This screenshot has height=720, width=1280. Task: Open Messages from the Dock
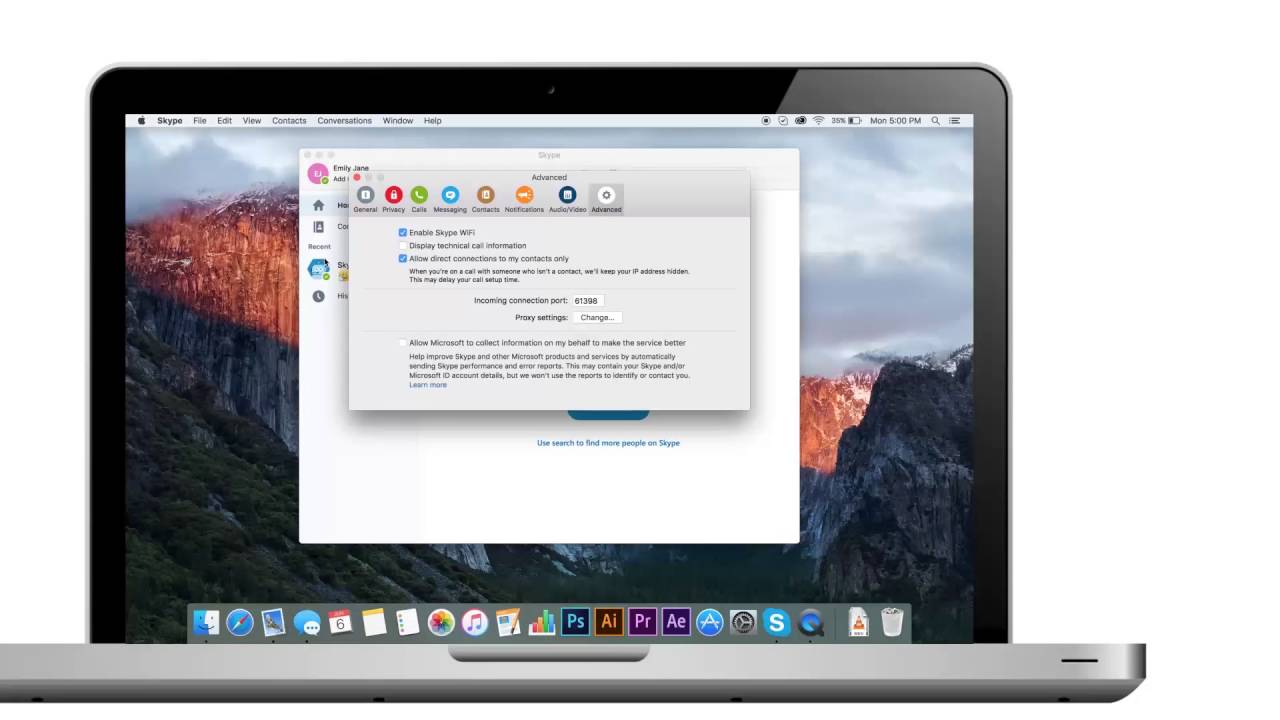pyautogui.click(x=307, y=622)
